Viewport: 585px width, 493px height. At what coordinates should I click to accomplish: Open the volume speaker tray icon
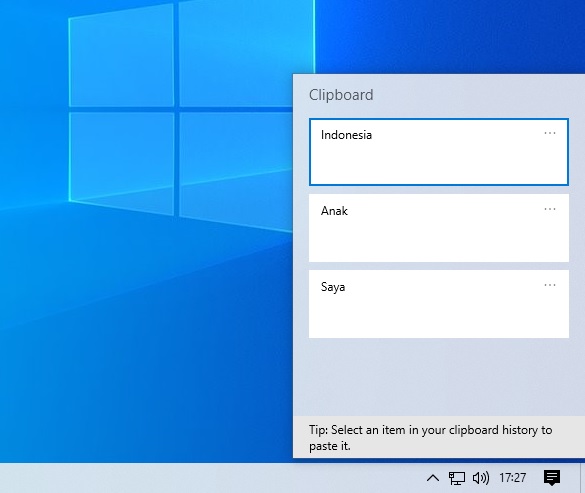pyautogui.click(x=481, y=478)
